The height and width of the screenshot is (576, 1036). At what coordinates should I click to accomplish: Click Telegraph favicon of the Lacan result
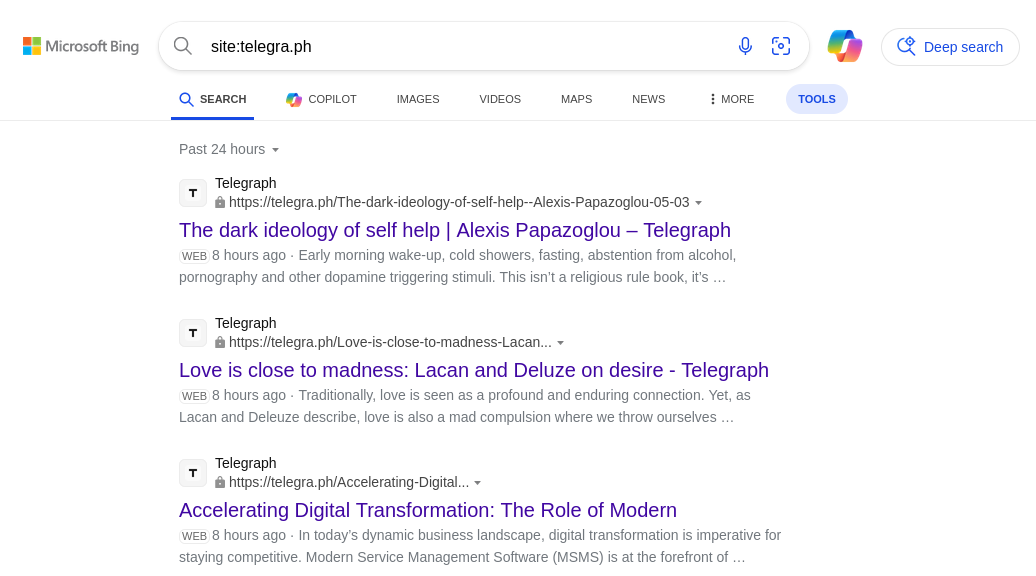pos(193,333)
